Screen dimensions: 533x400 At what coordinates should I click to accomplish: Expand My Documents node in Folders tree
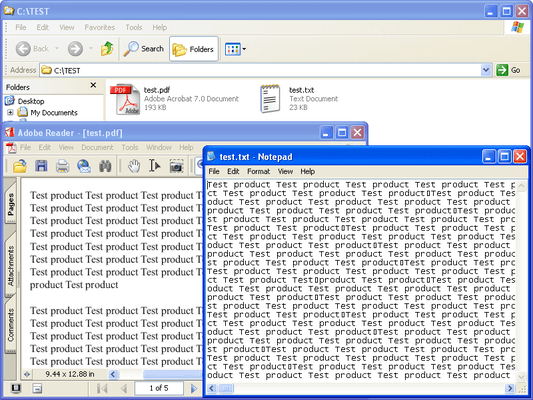click(10, 112)
